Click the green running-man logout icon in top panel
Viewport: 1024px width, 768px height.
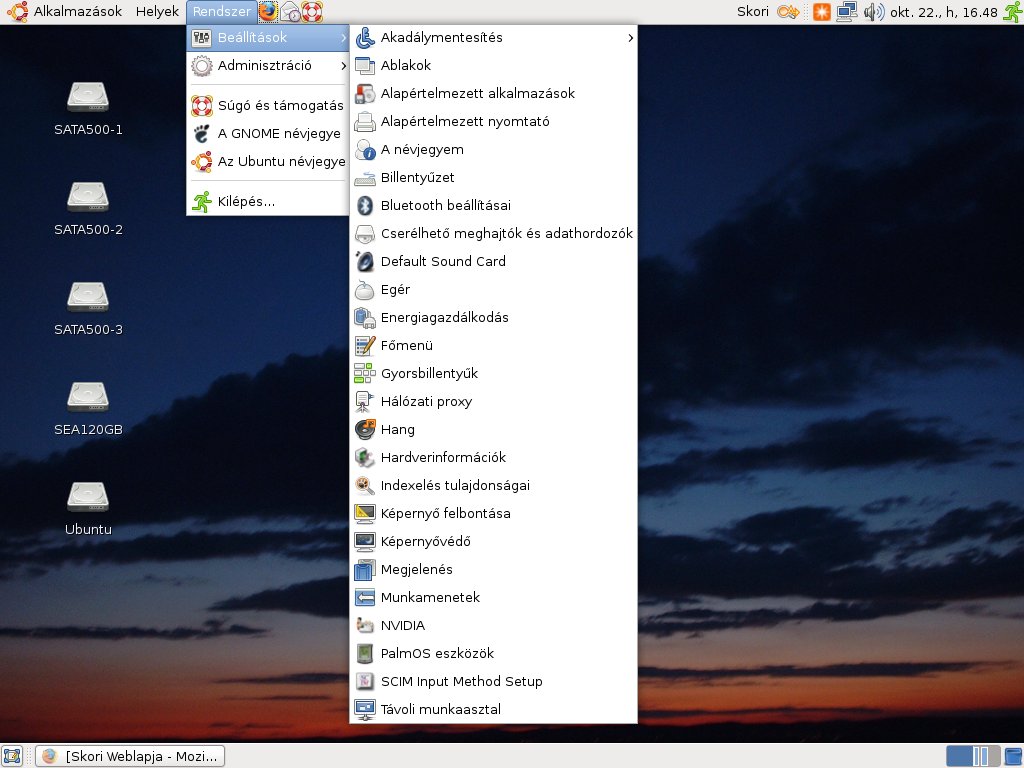1011,12
